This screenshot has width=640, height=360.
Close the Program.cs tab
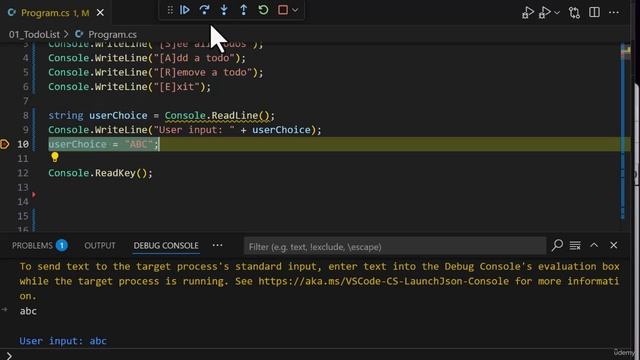(100, 13)
